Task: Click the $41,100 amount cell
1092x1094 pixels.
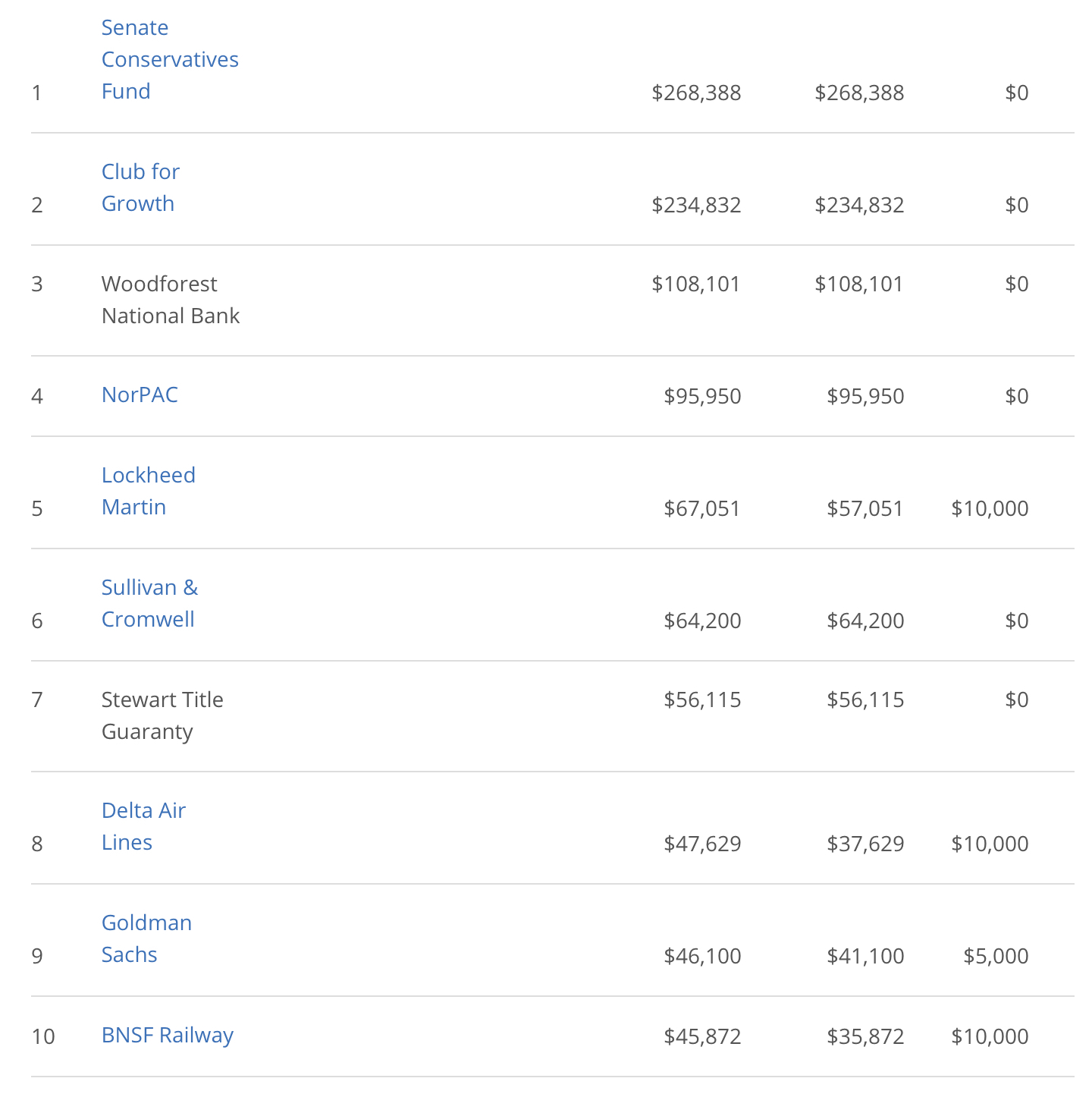Action: tap(865, 956)
